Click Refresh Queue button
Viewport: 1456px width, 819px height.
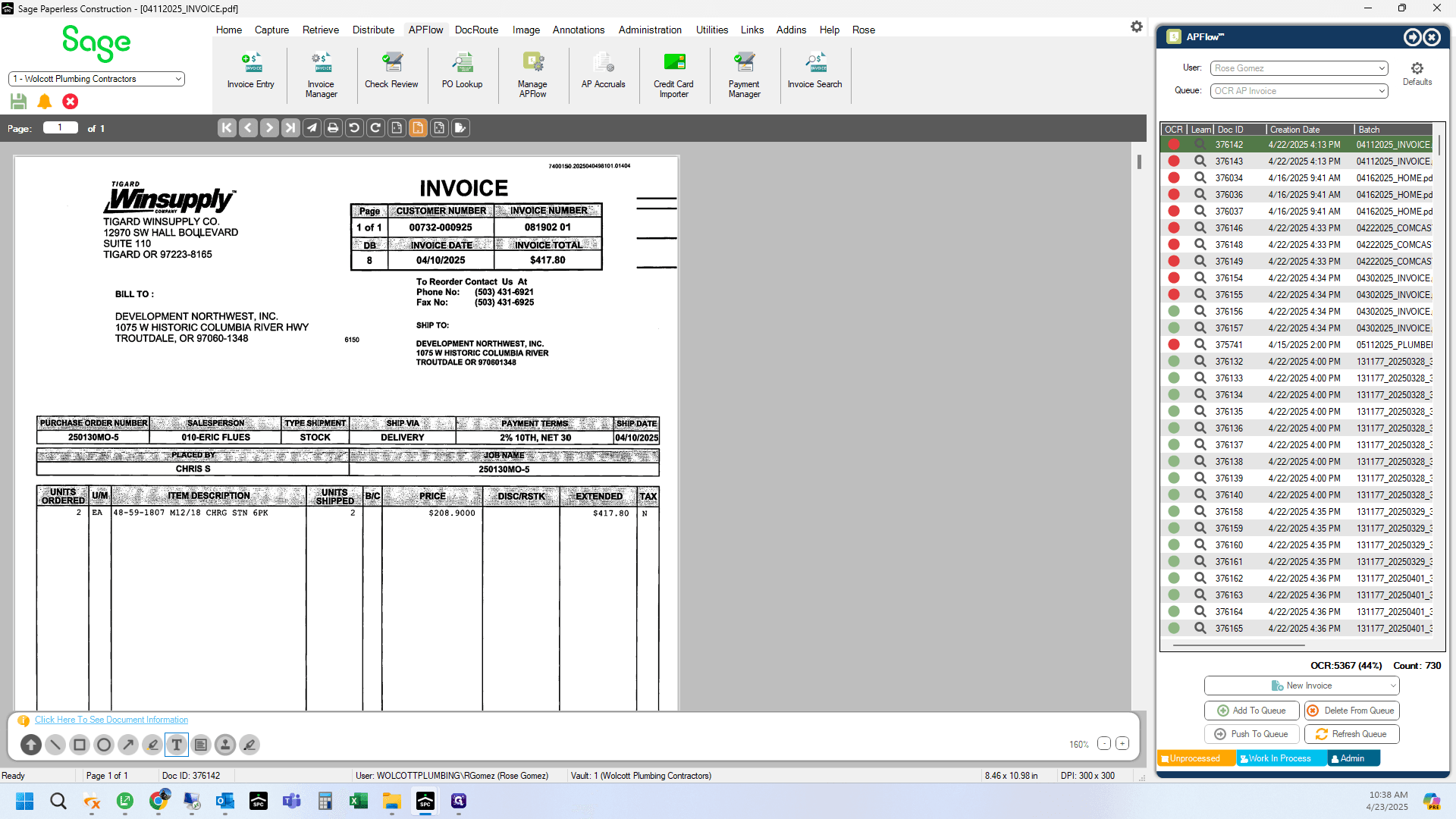tap(1351, 734)
